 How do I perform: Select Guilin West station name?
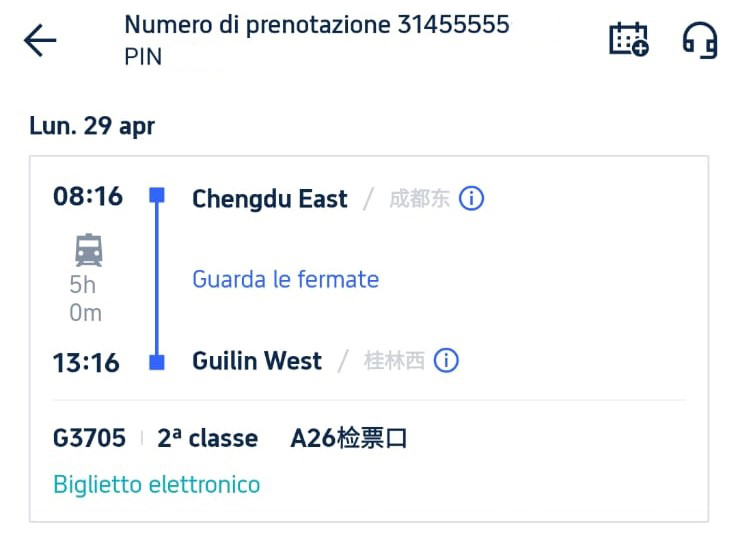click(257, 361)
